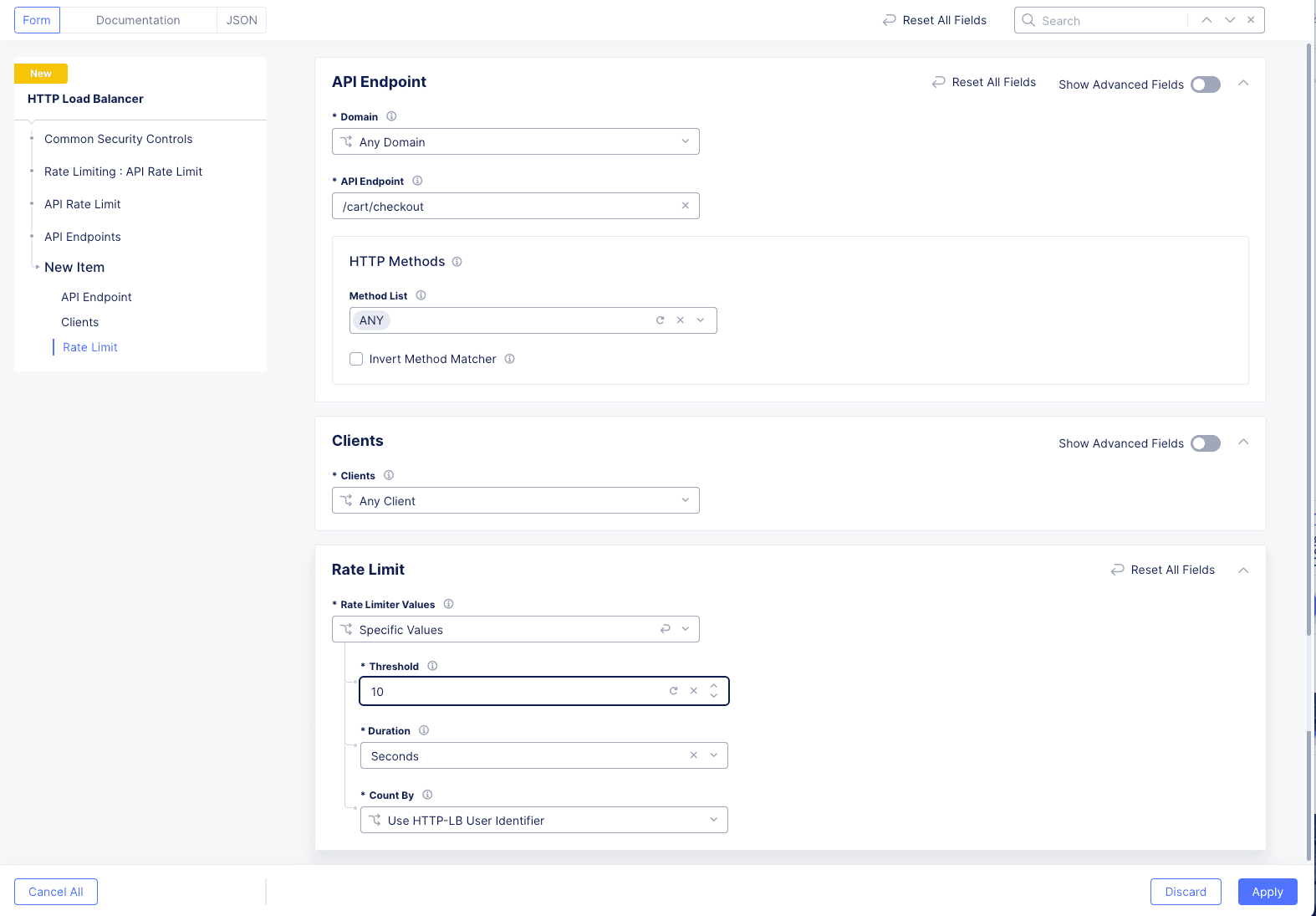Clear the /cart/checkout API Endpoint field
Viewport: 1316px width, 916px height.
[685, 206]
